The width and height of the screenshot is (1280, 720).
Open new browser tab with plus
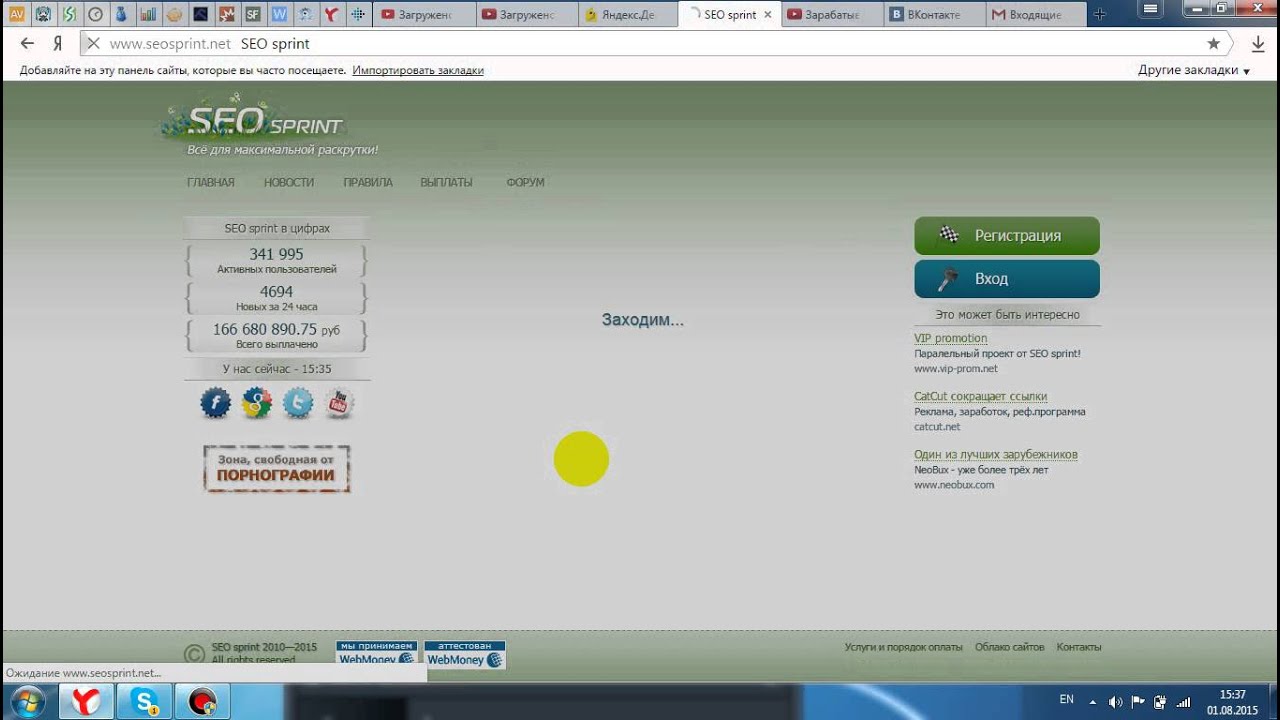1099,15
